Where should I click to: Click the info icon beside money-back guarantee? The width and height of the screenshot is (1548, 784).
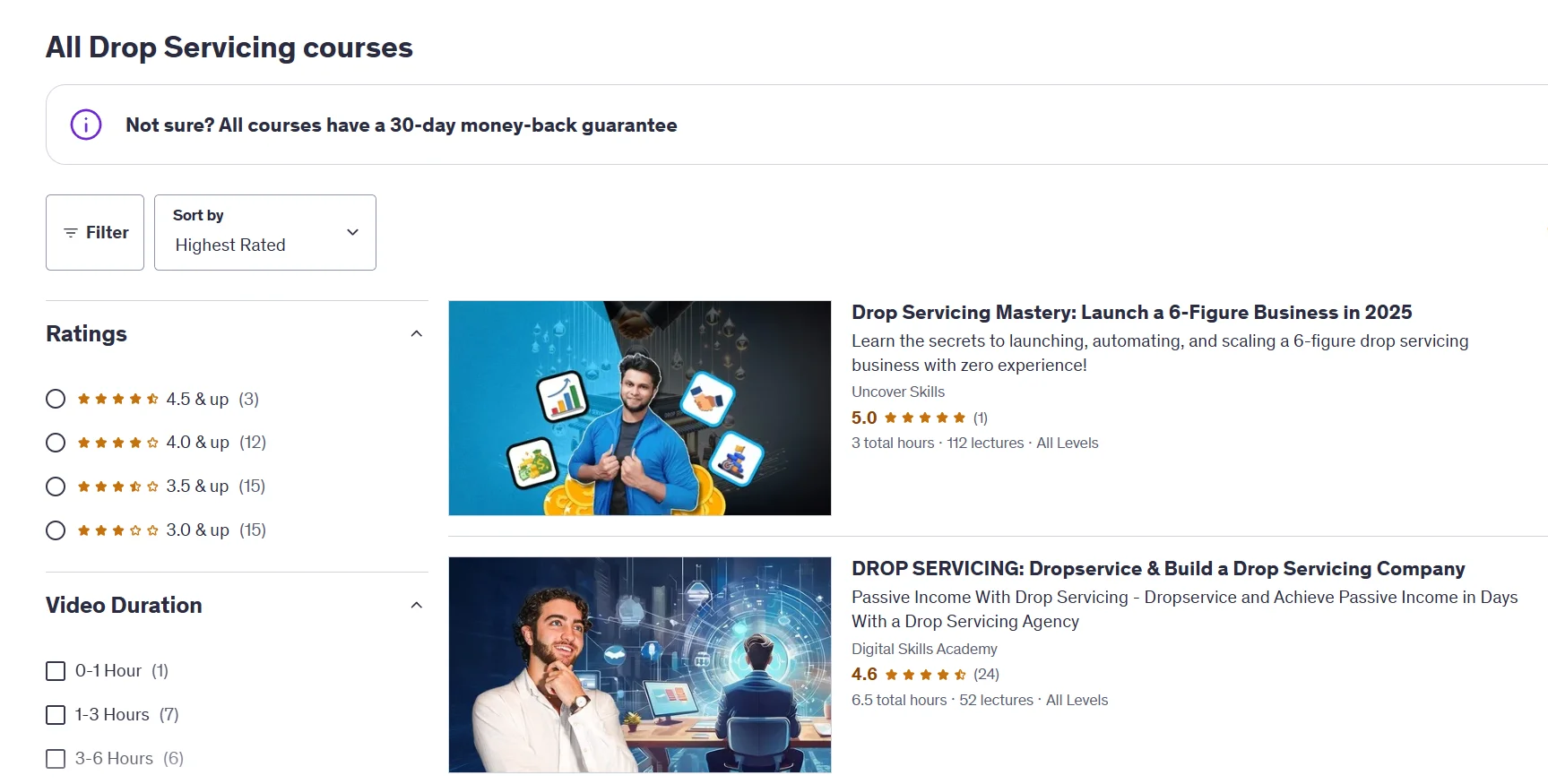point(86,125)
